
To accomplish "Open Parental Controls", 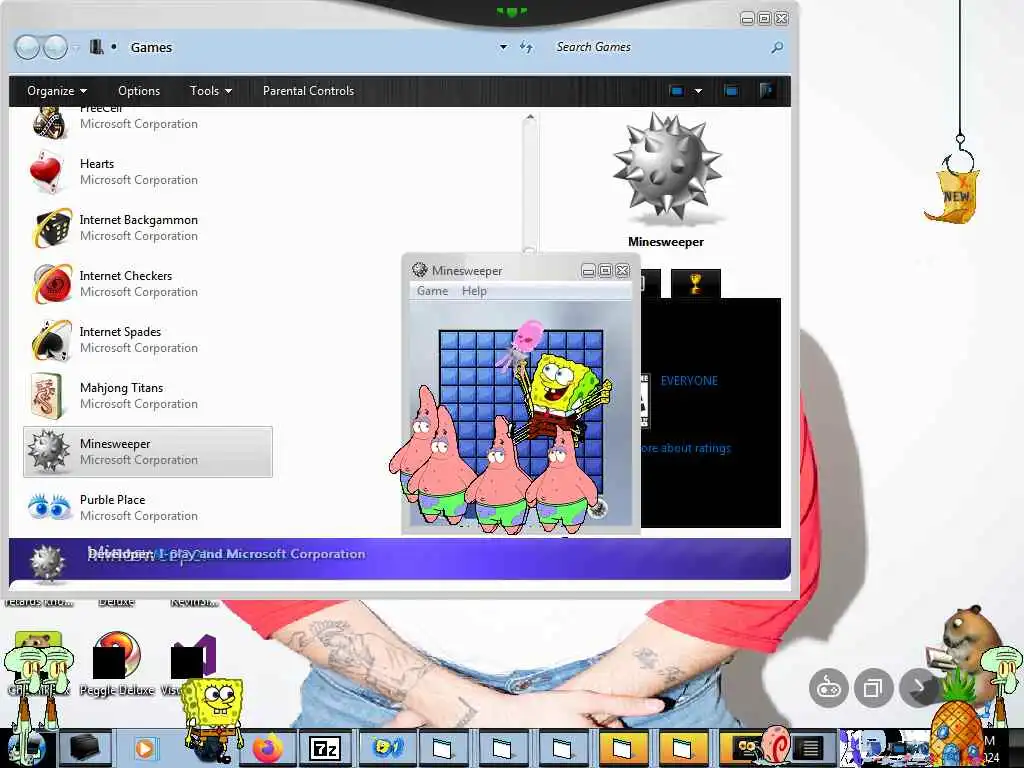I will pos(308,91).
